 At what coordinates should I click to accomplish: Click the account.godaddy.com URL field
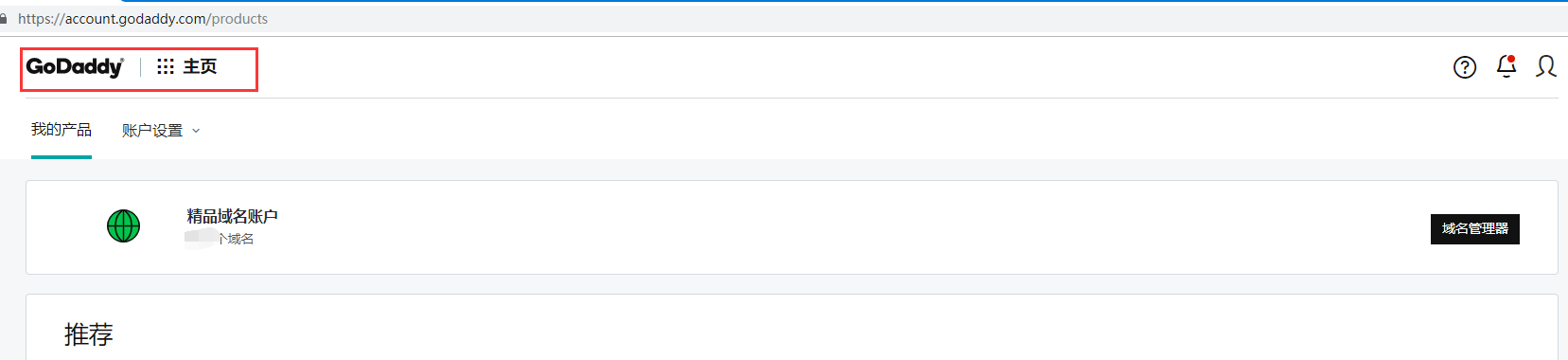[143, 19]
